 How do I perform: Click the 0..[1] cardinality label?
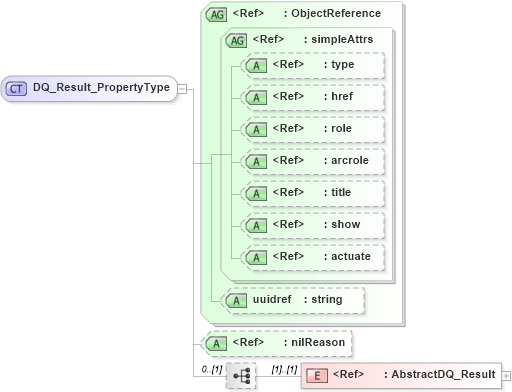point(212,369)
